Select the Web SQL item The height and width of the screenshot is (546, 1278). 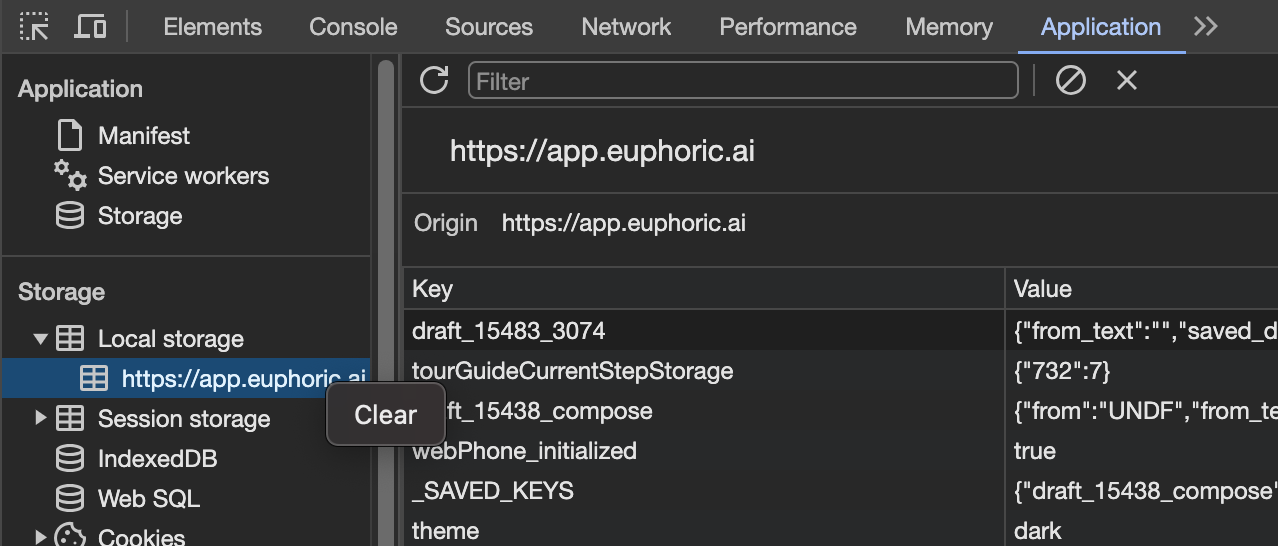point(148,498)
